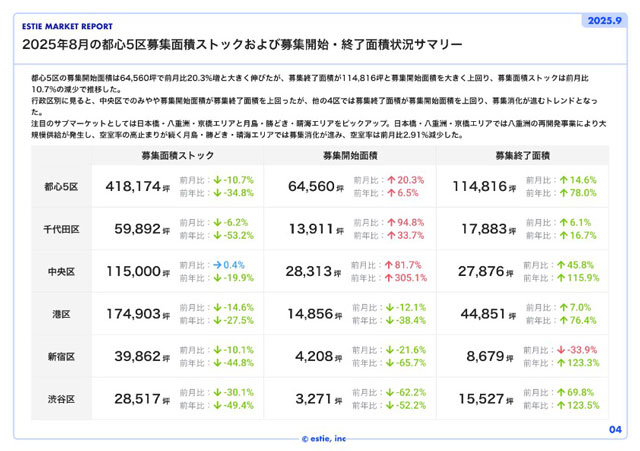The height and width of the screenshot is (451, 640).
Task: Click the blue right arrow beside 0.4%
Action: [x=217, y=265]
